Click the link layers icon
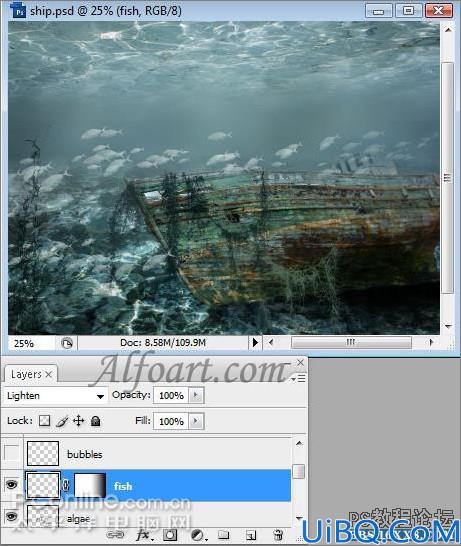Viewport: 461px width, 546px height. [115, 535]
